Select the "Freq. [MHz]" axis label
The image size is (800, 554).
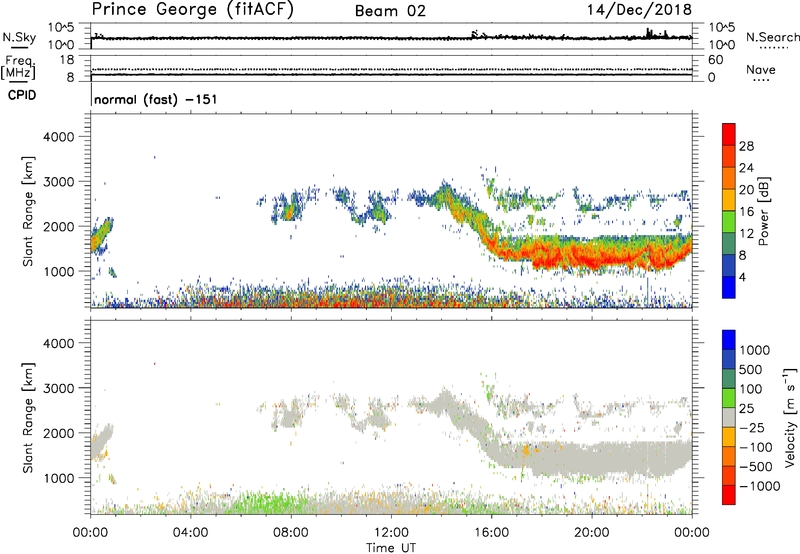pos(18,67)
